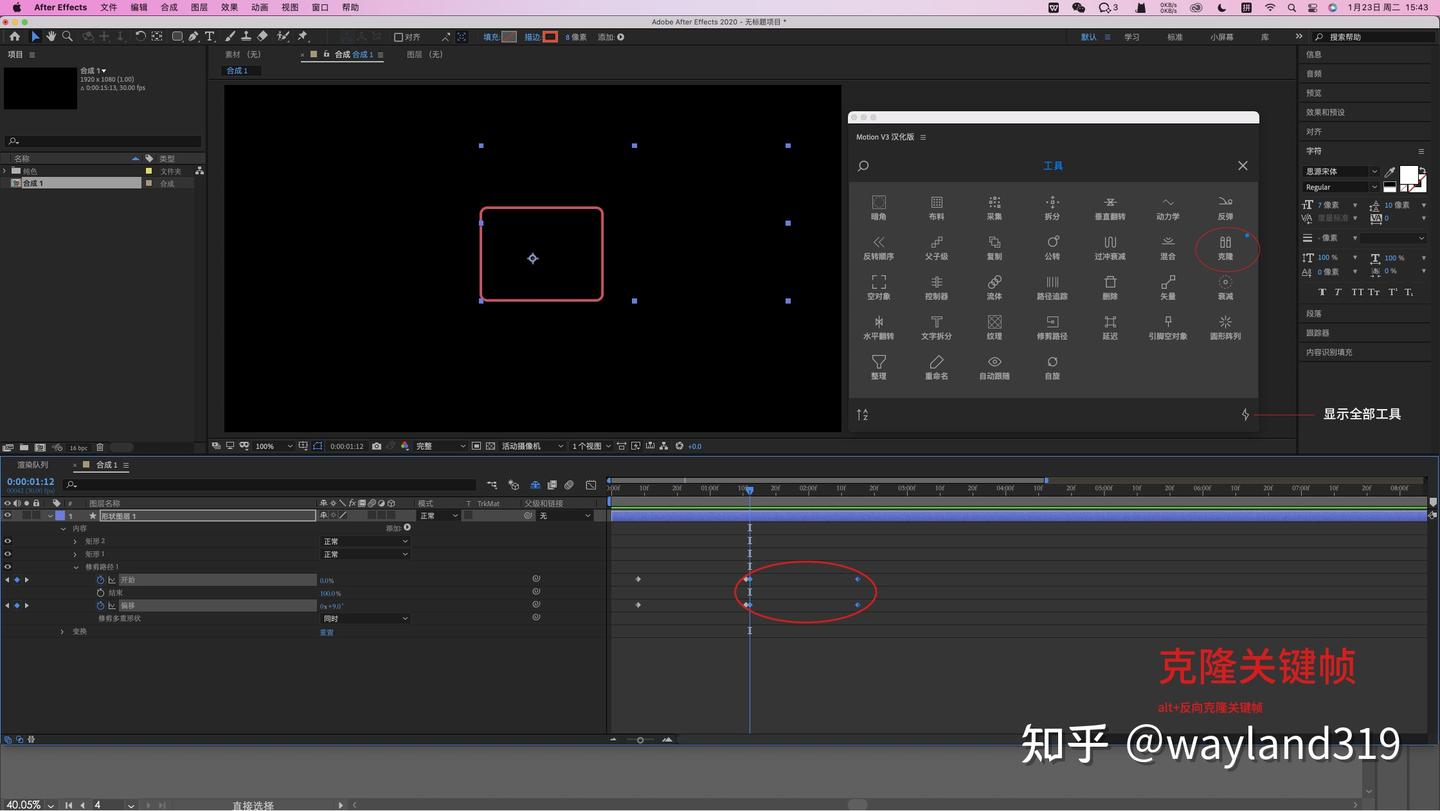Click the timeline zoom slider
Screen dimensions: 1440x811
tap(640, 740)
